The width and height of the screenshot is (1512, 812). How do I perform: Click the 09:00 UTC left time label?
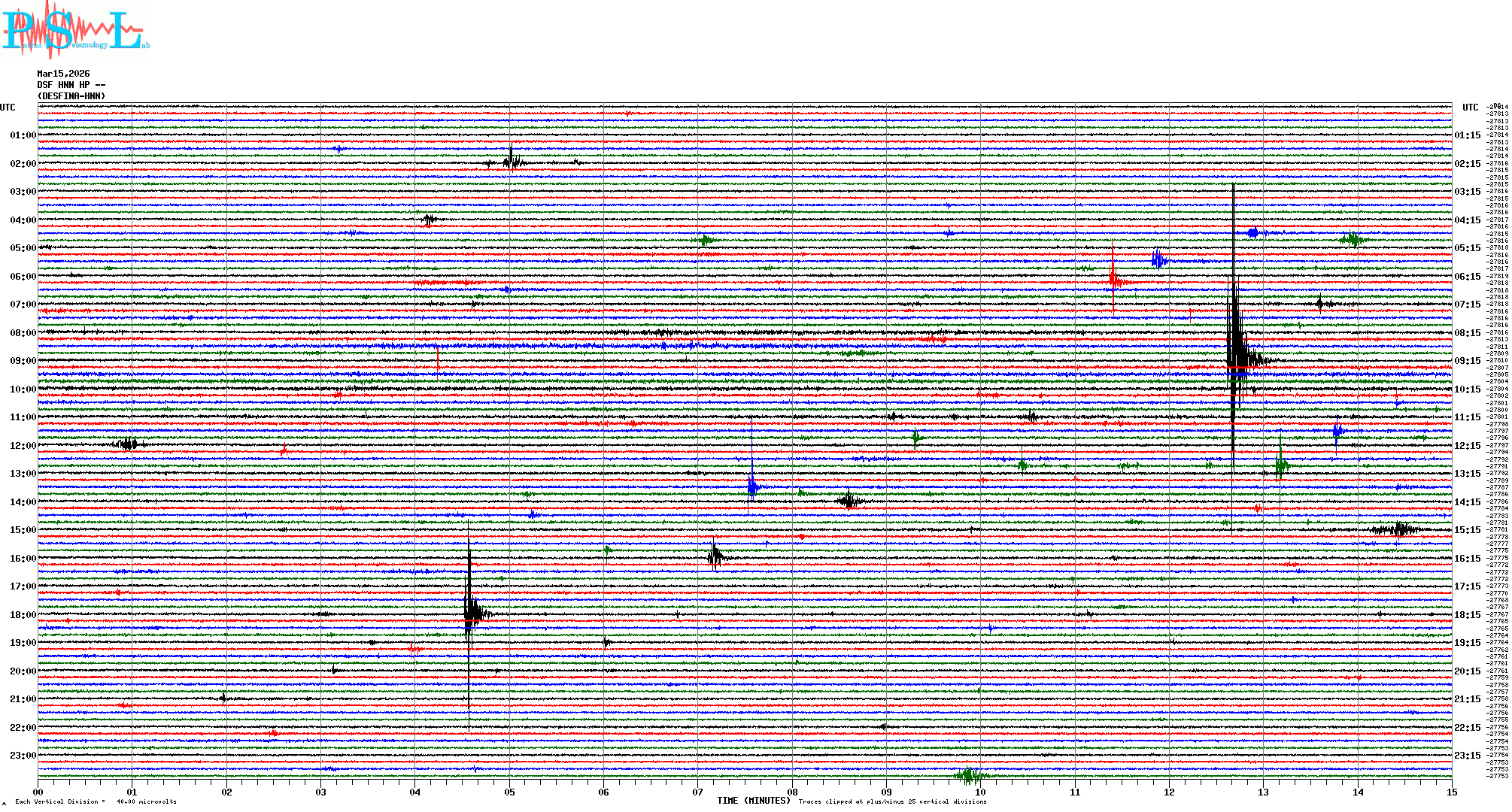[x=23, y=361]
